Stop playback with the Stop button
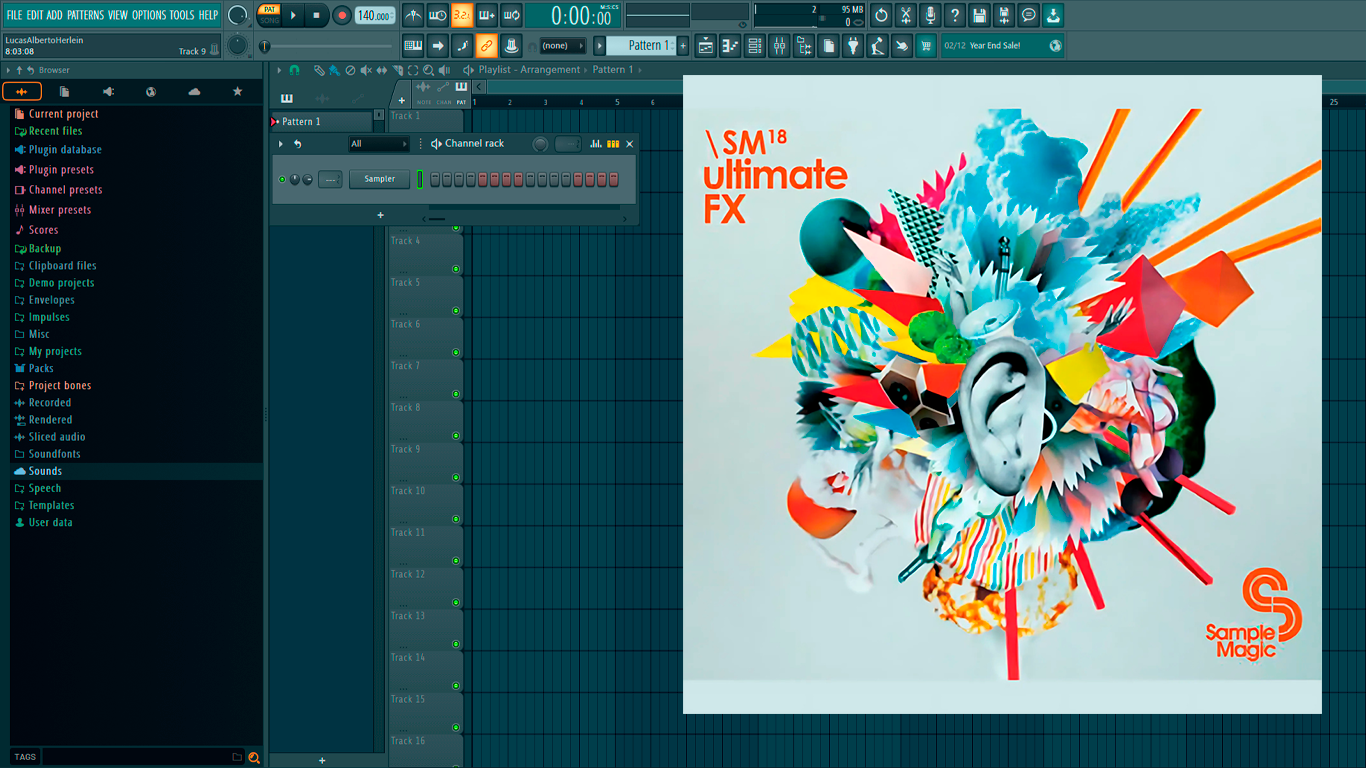 coord(317,15)
